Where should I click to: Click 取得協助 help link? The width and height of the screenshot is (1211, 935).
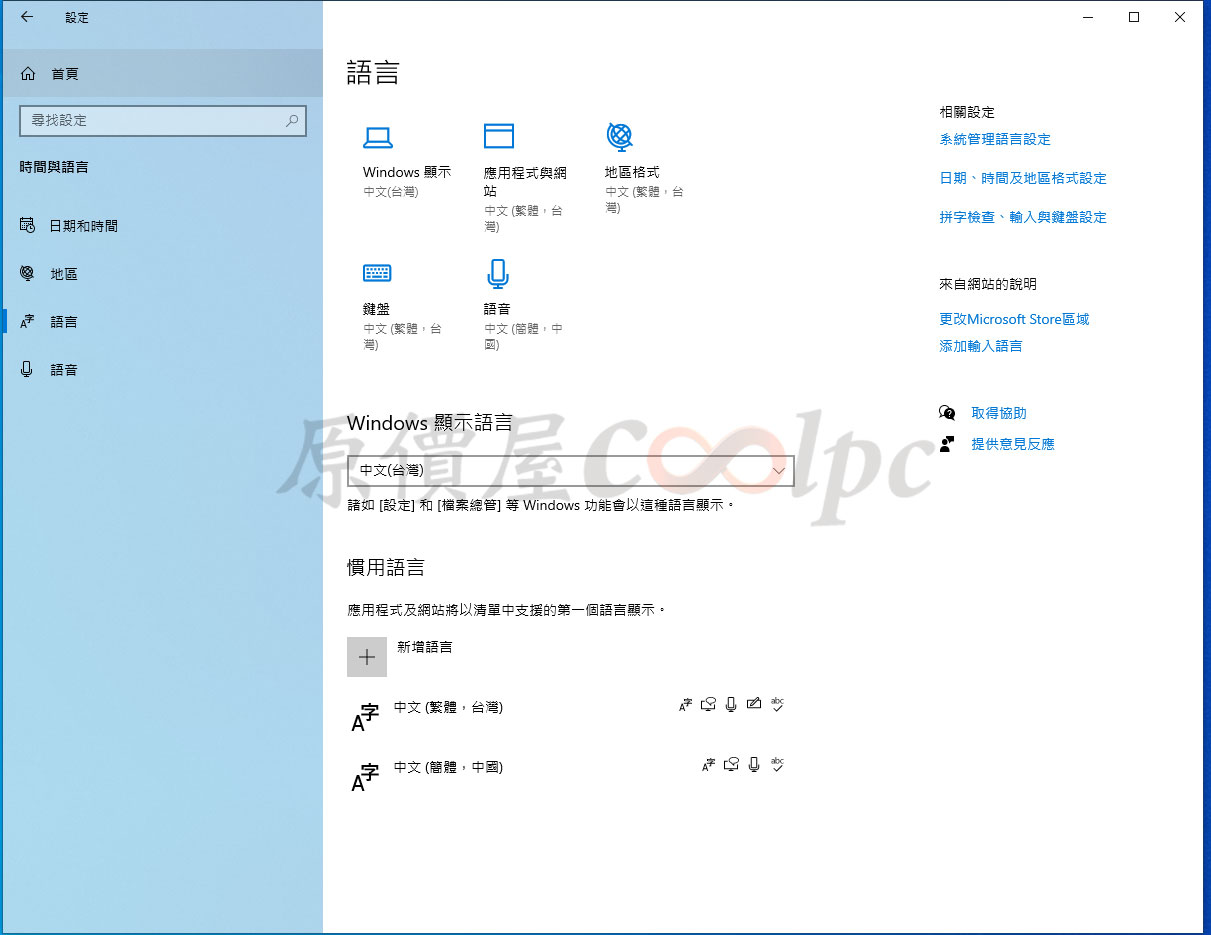coord(998,413)
